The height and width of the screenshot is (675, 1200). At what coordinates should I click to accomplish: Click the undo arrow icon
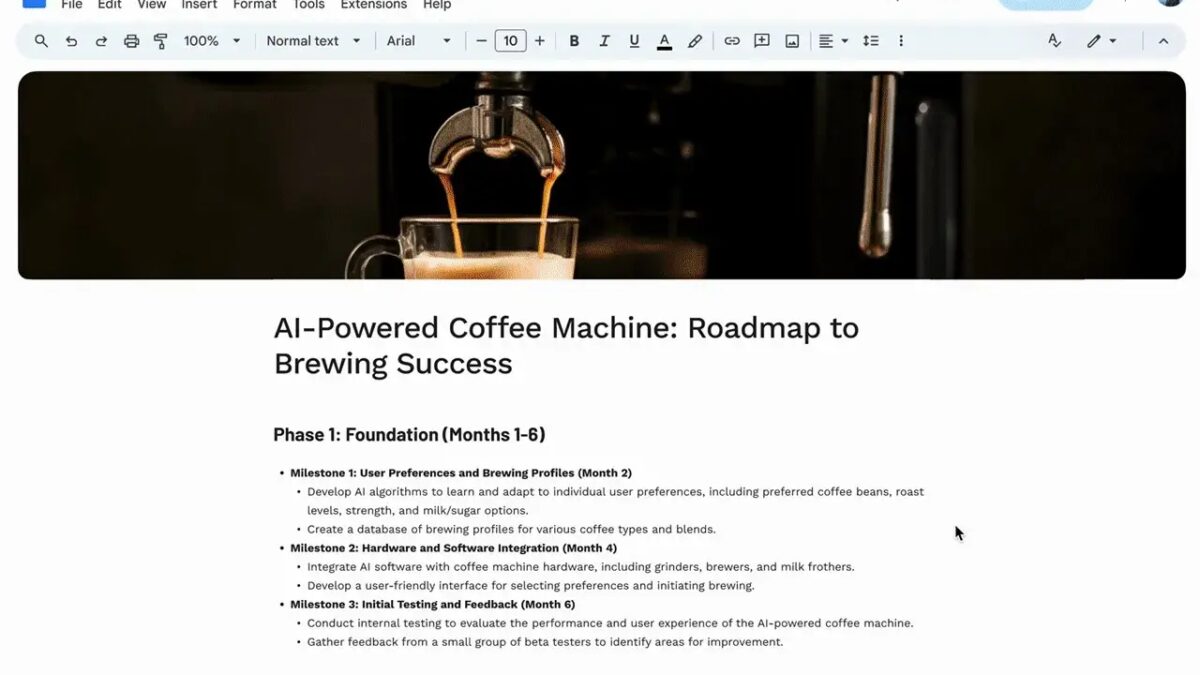tap(71, 41)
